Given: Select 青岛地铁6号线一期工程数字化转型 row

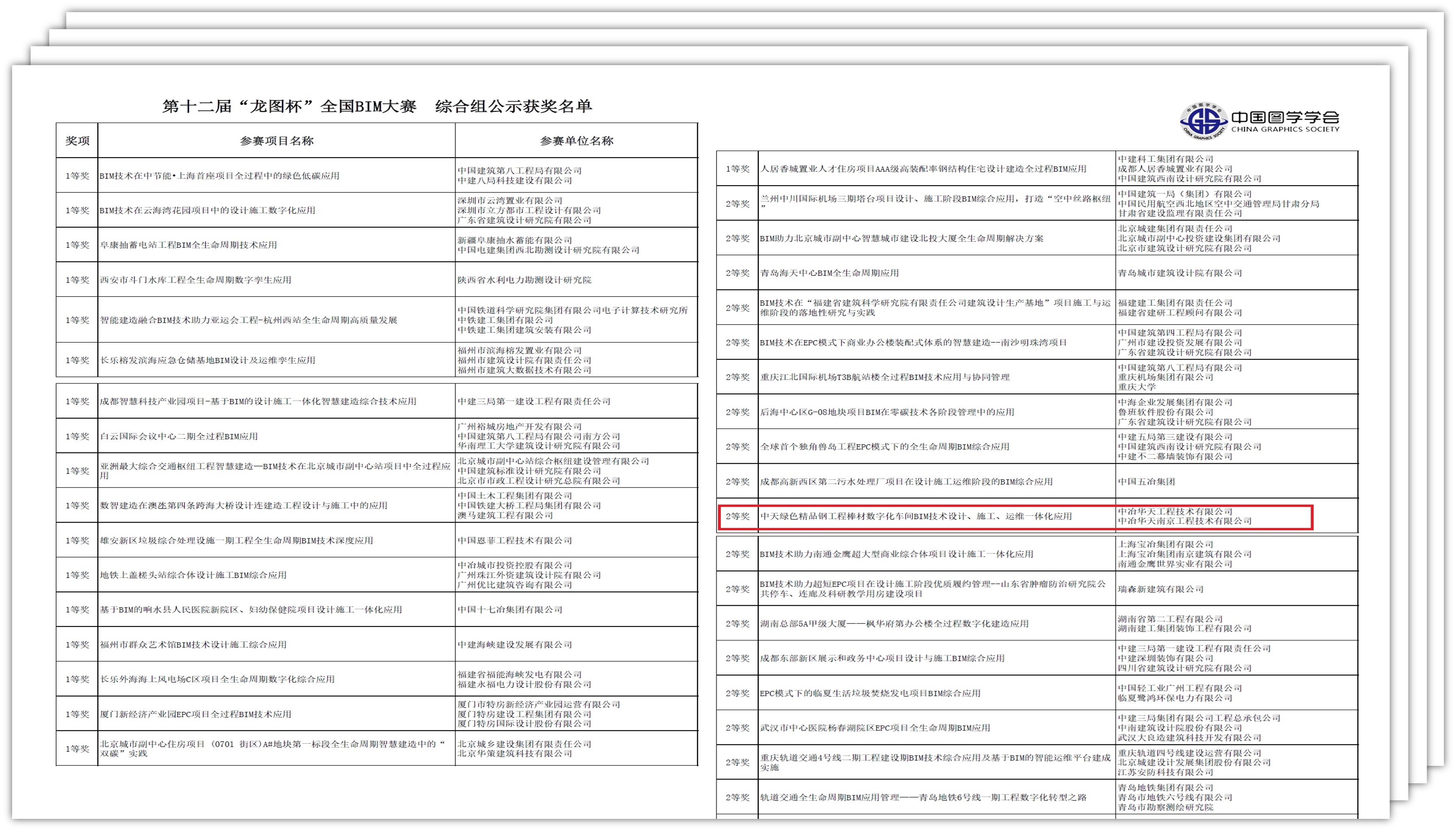Looking at the screenshot, I should click(1037, 797).
